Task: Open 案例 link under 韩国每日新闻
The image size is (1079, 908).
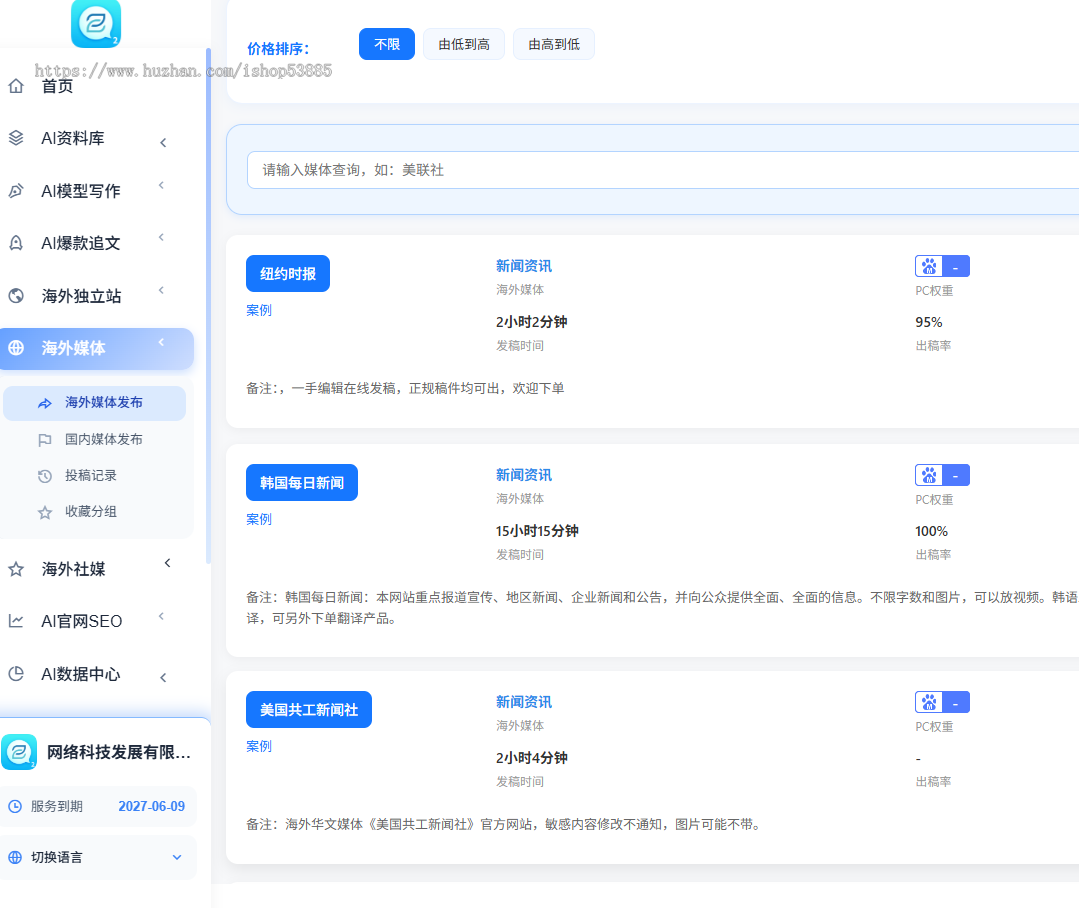Action: coord(259,519)
